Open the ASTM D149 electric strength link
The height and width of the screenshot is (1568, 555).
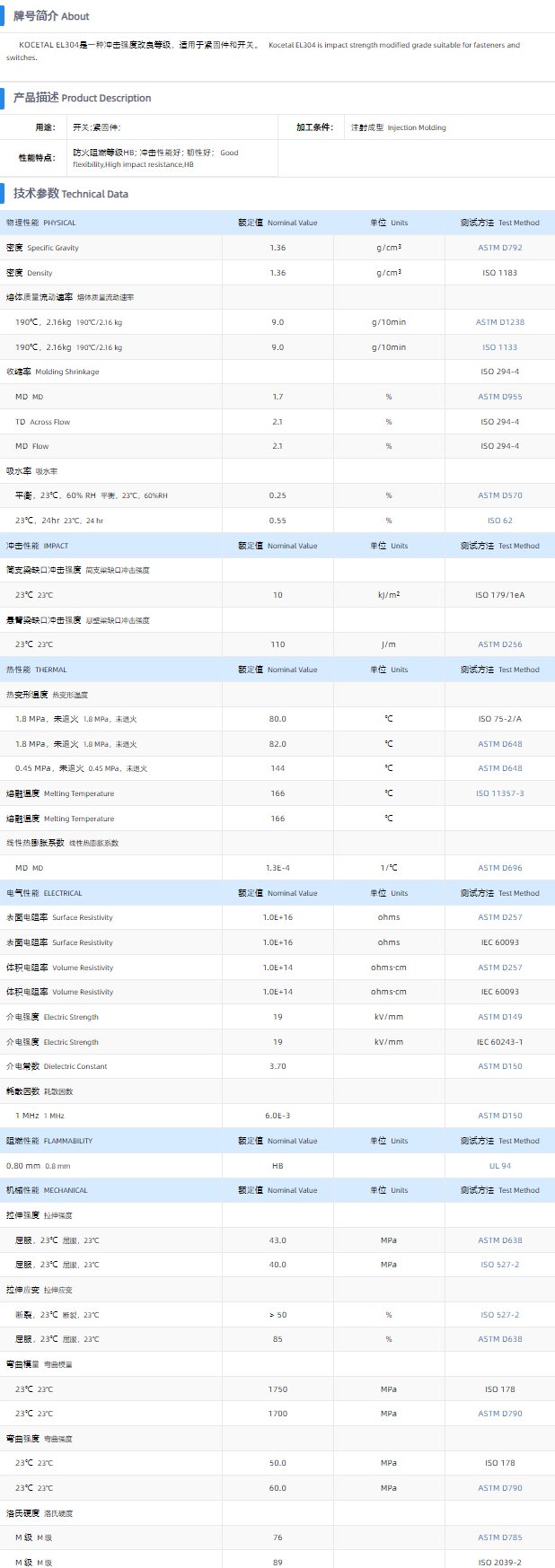499,1017
